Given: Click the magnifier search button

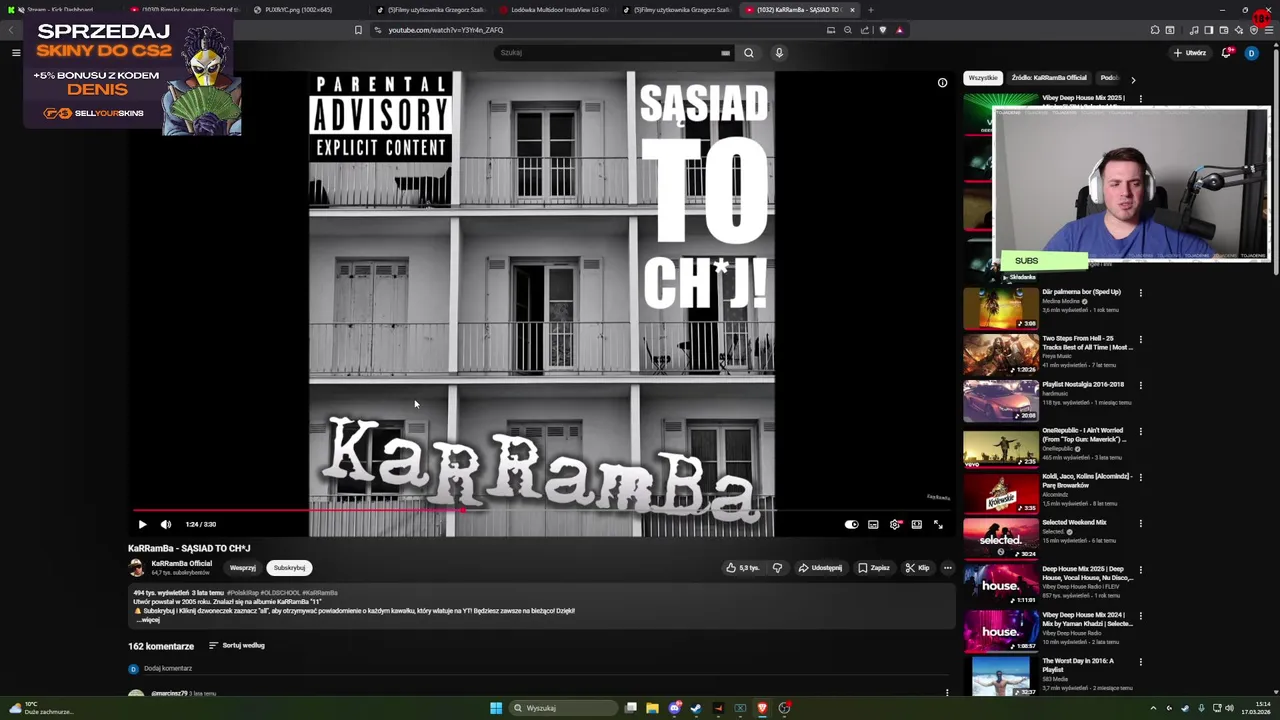Looking at the screenshot, I should pos(748,53).
